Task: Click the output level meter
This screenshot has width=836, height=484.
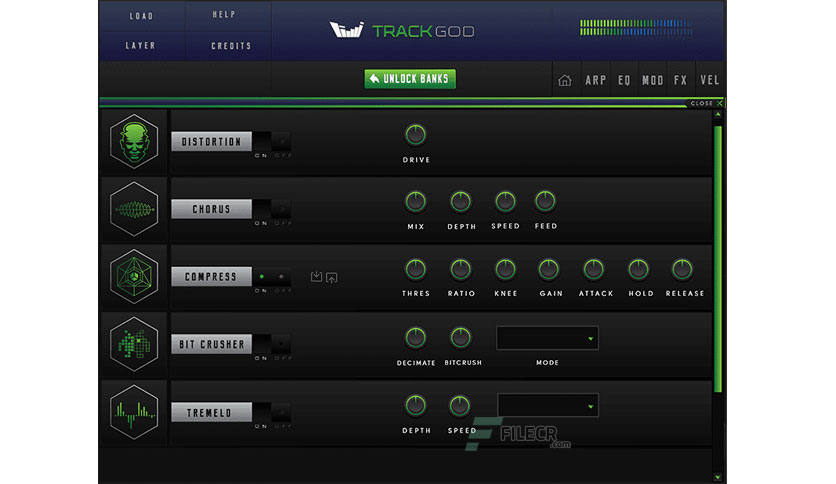Action: click(x=636, y=28)
